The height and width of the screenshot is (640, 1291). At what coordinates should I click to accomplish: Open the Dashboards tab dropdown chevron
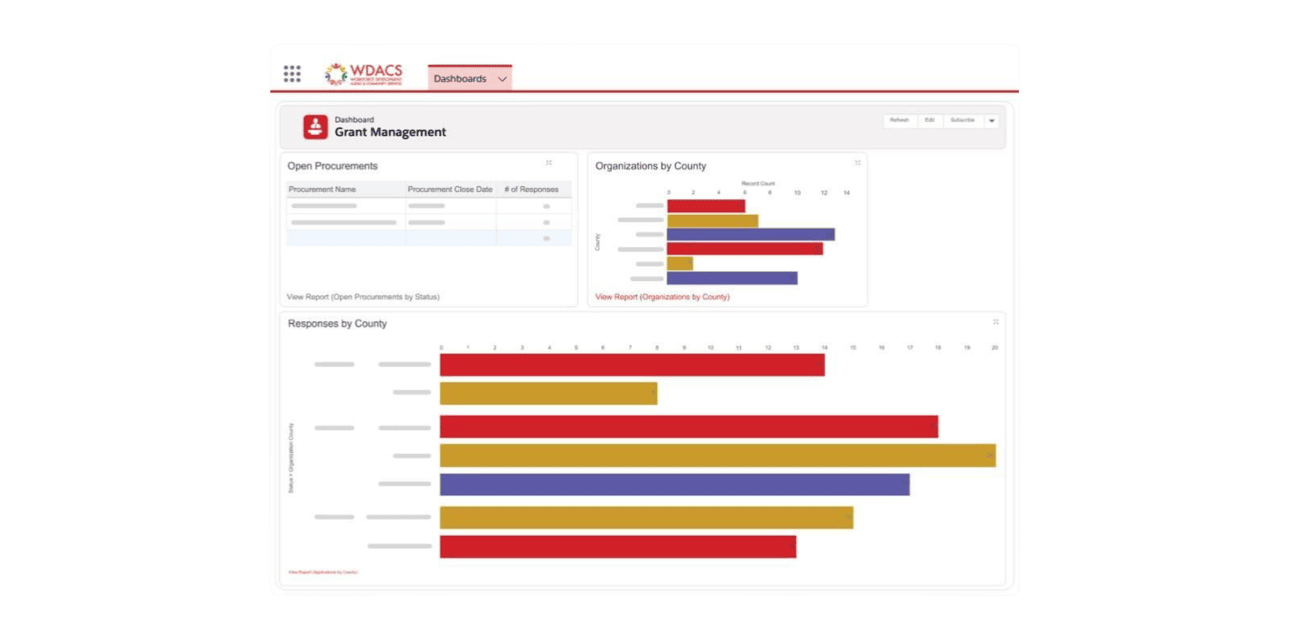tap(502, 79)
